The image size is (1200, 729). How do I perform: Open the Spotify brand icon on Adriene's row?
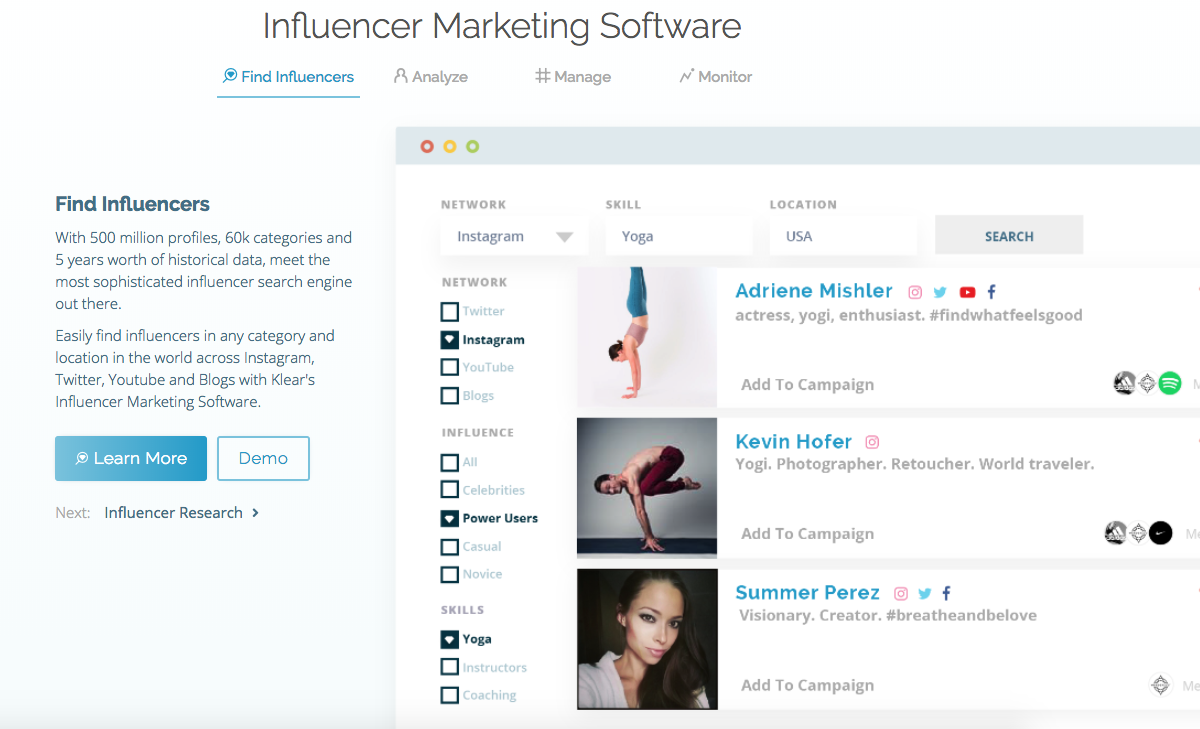click(x=1171, y=382)
